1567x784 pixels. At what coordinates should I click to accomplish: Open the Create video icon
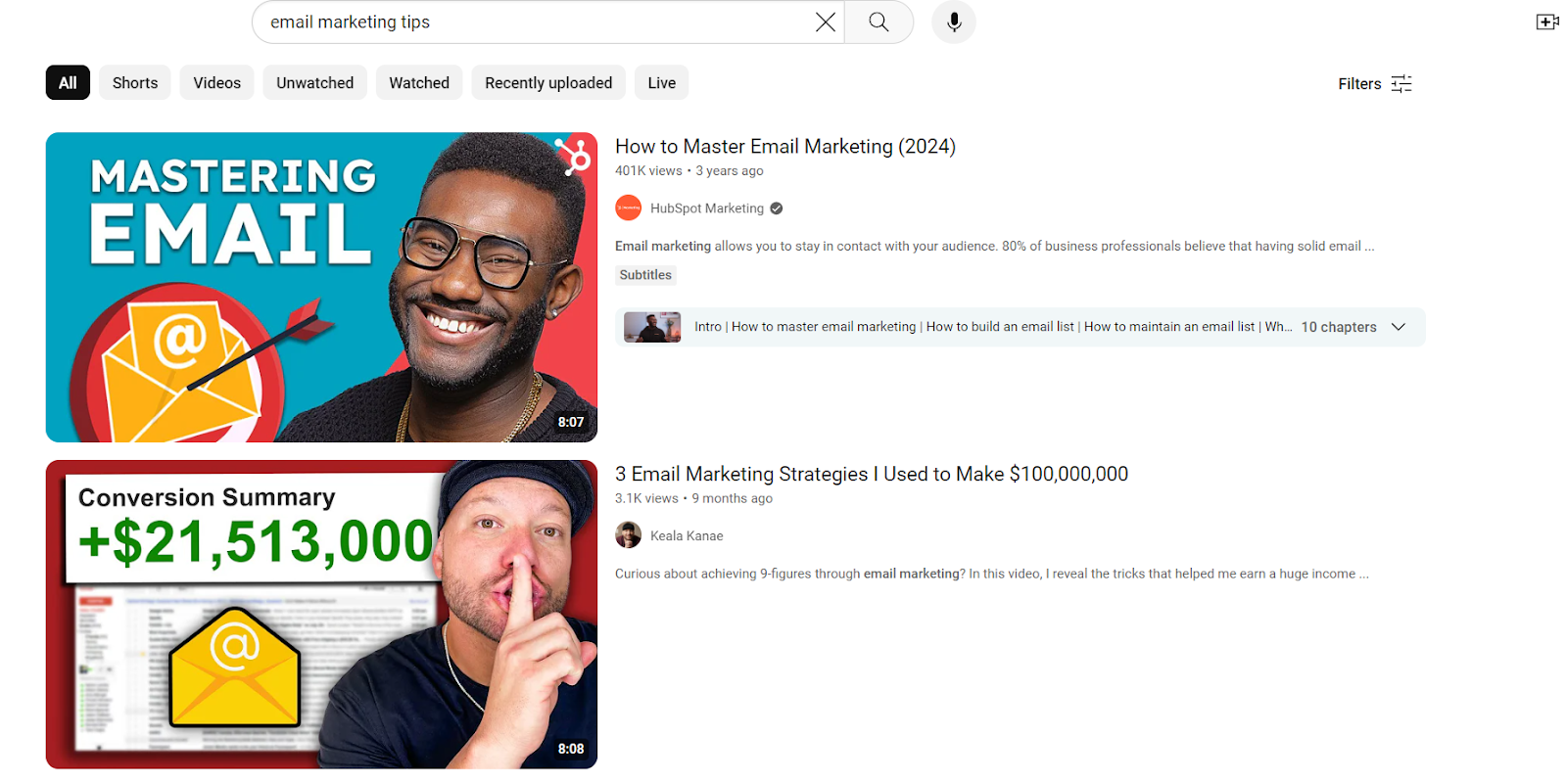coord(1546,22)
